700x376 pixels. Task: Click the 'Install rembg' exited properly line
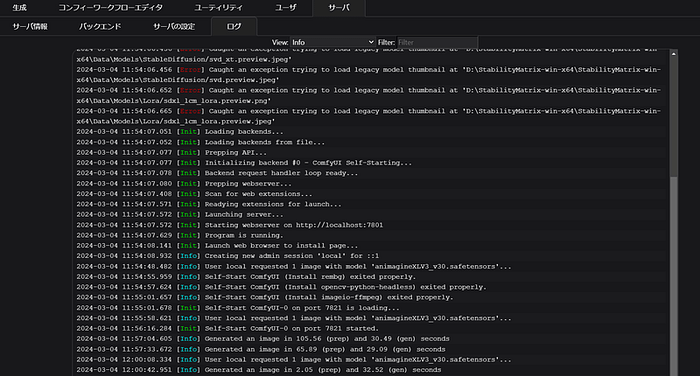point(246,277)
